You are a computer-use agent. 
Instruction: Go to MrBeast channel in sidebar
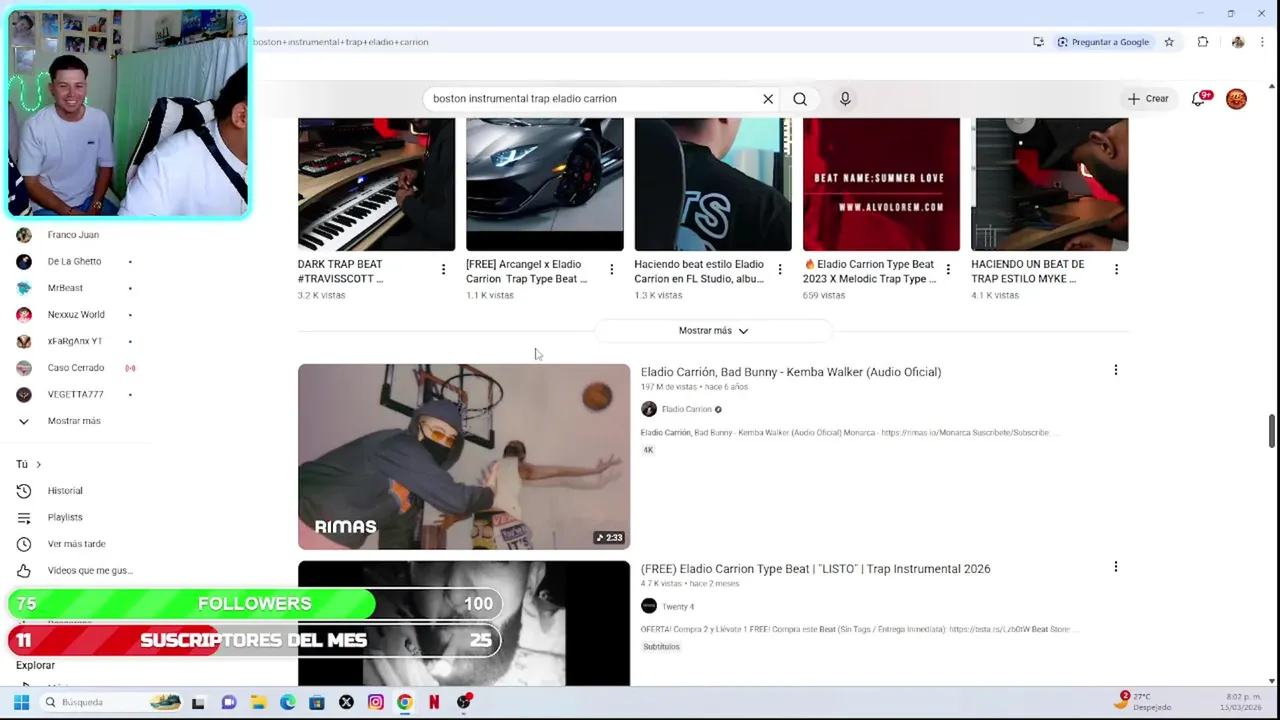click(65, 288)
